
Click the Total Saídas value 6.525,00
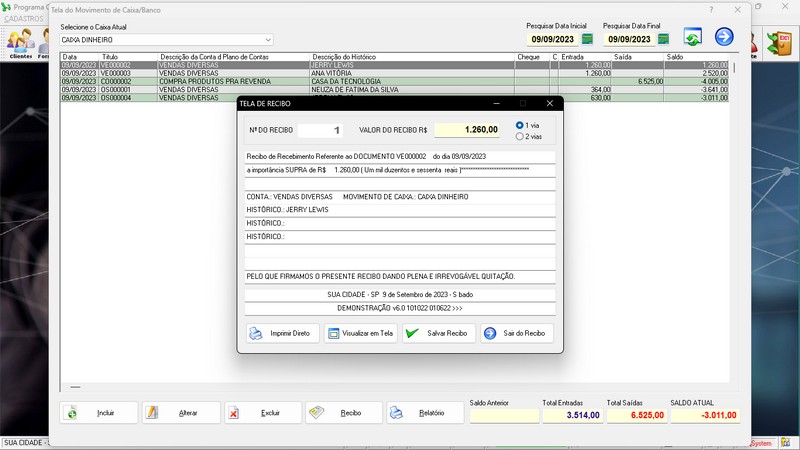click(636, 415)
